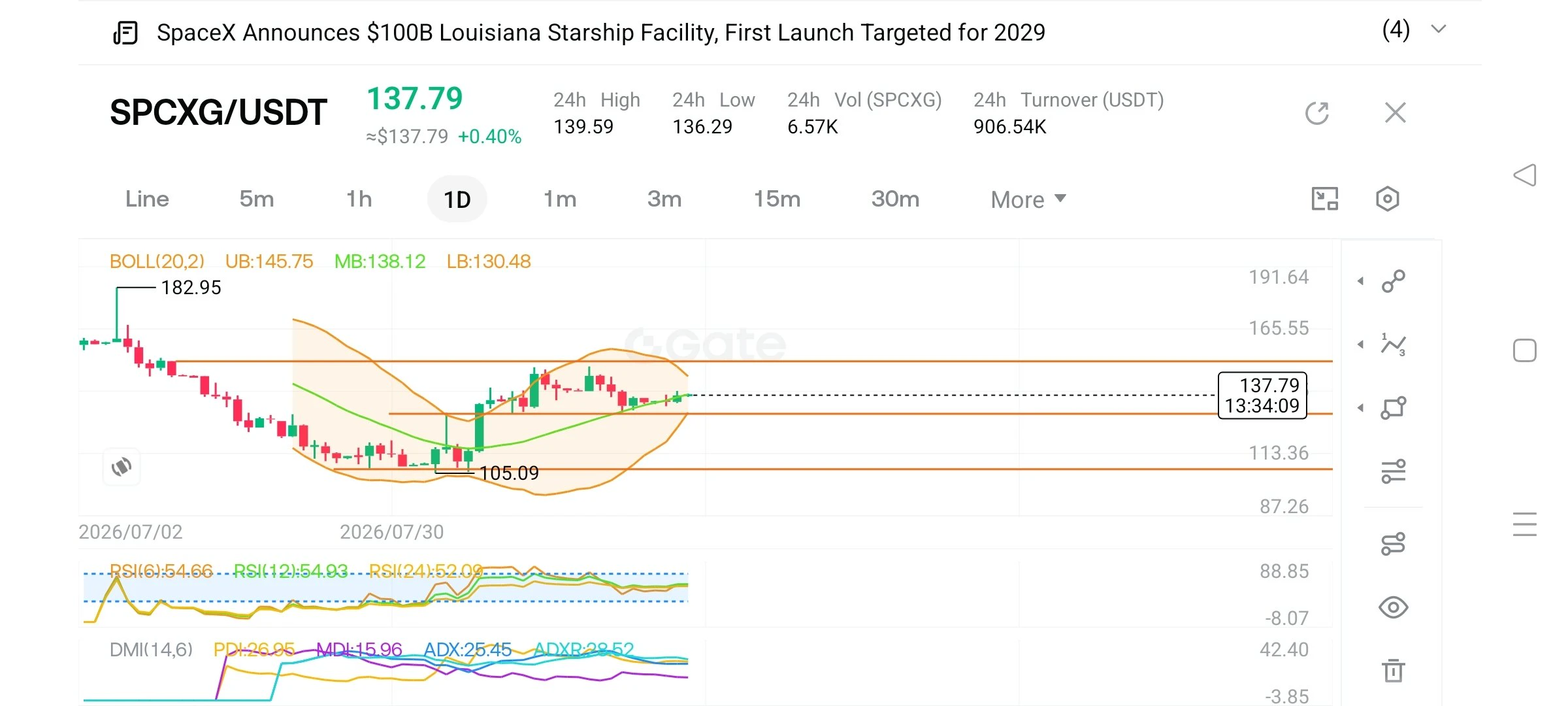This screenshot has width=1568, height=706.
Task: Click the MB:138.12 middle band value
Action: coord(380,261)
